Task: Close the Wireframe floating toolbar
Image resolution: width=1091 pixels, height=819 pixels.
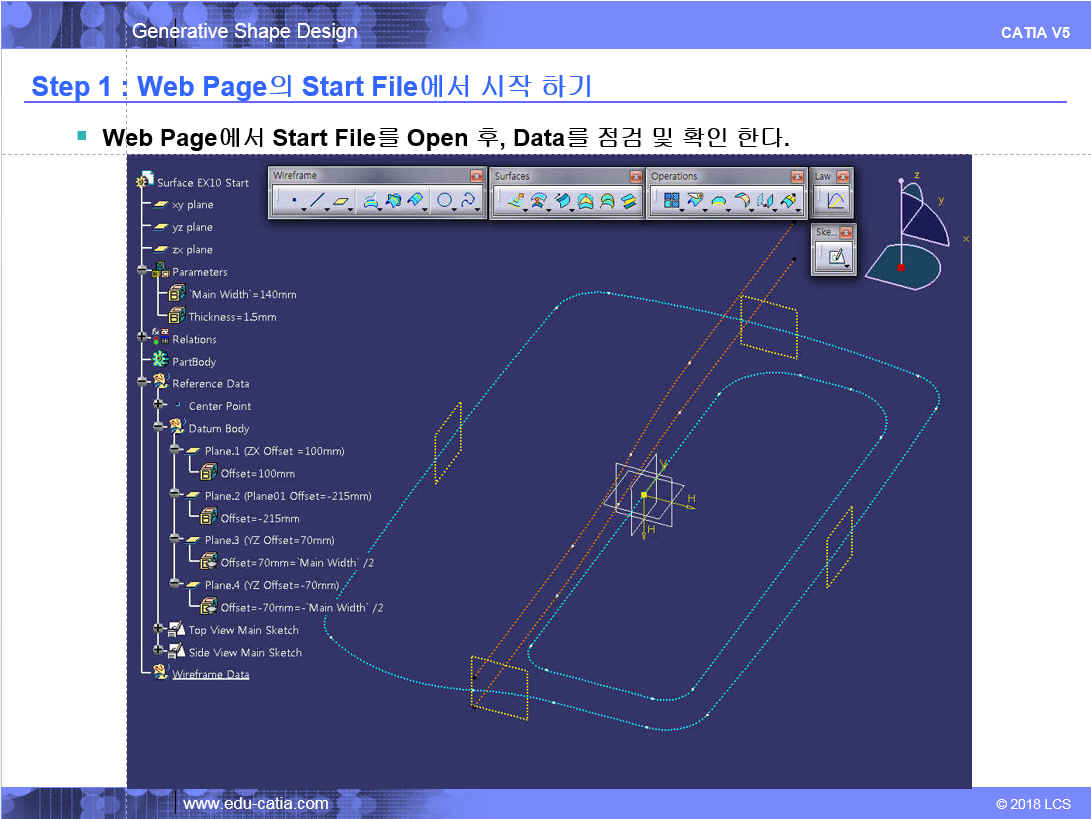Action: (x=476, y=176)
